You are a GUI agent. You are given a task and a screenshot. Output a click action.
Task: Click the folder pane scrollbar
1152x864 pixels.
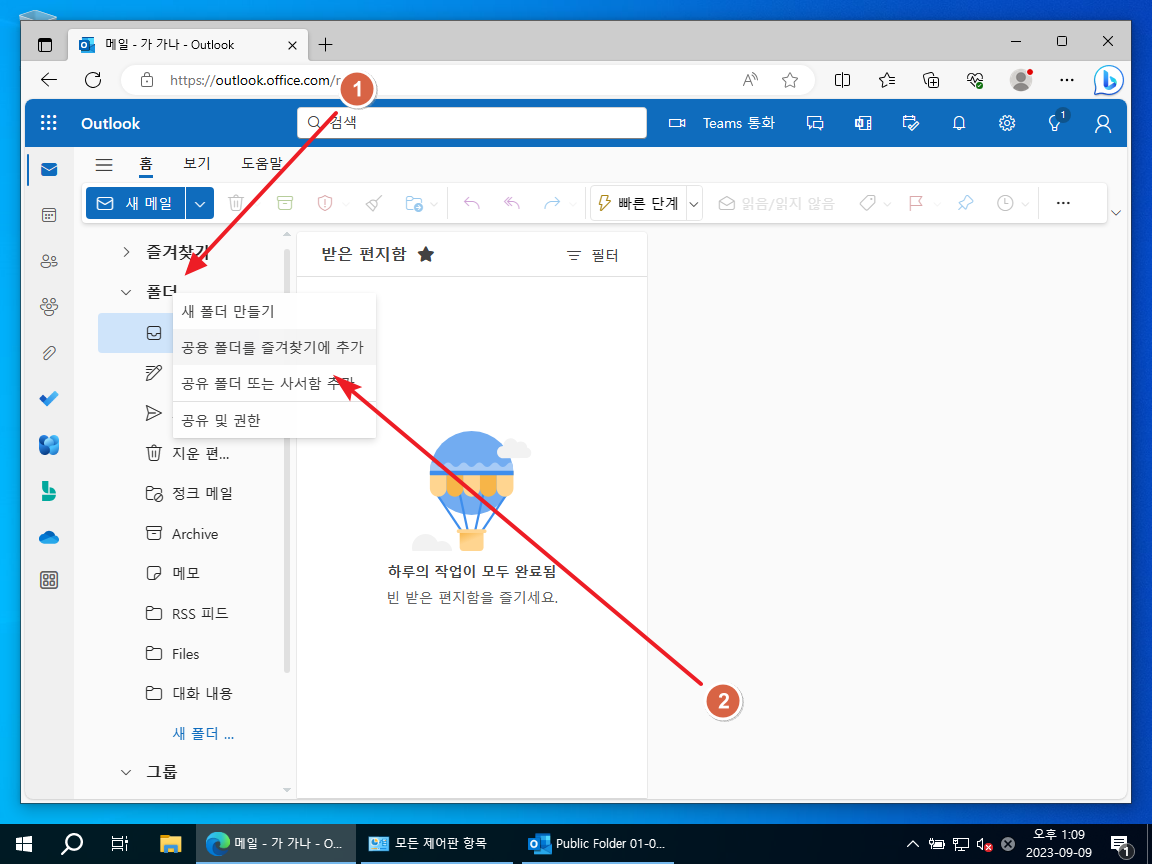pos(287,461)
